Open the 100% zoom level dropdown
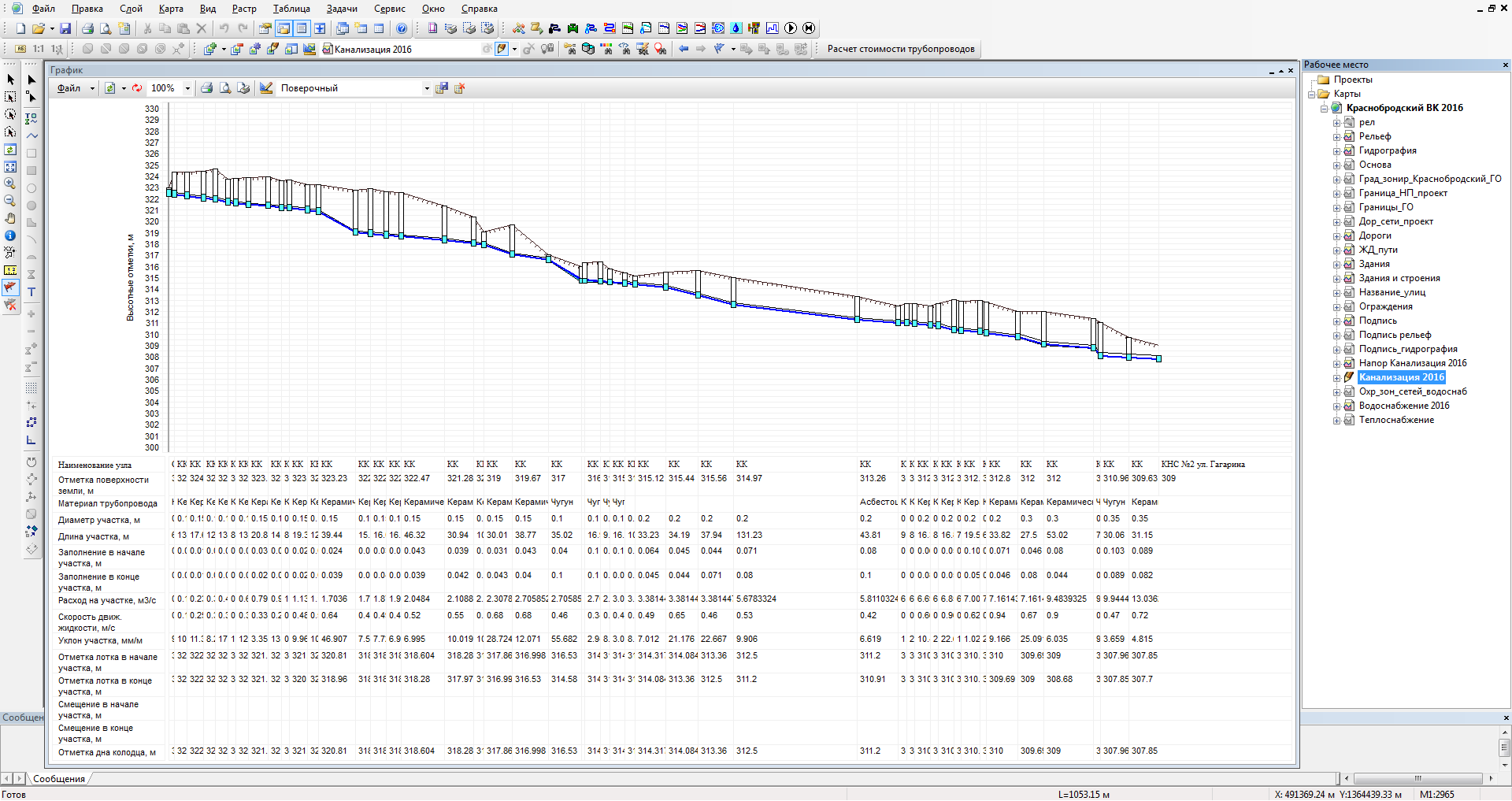Screen dimensions: 1512x801 tap(187, 88)
